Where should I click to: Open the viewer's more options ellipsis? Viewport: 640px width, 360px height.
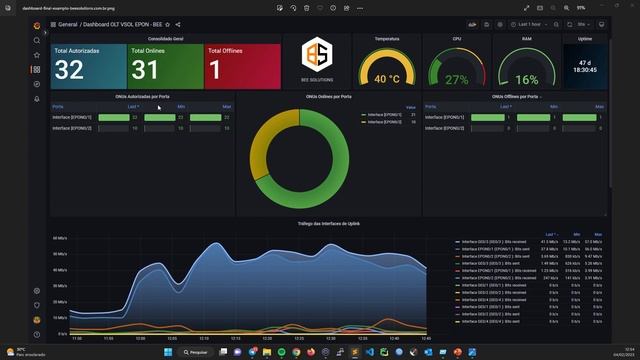click(360, 8)
